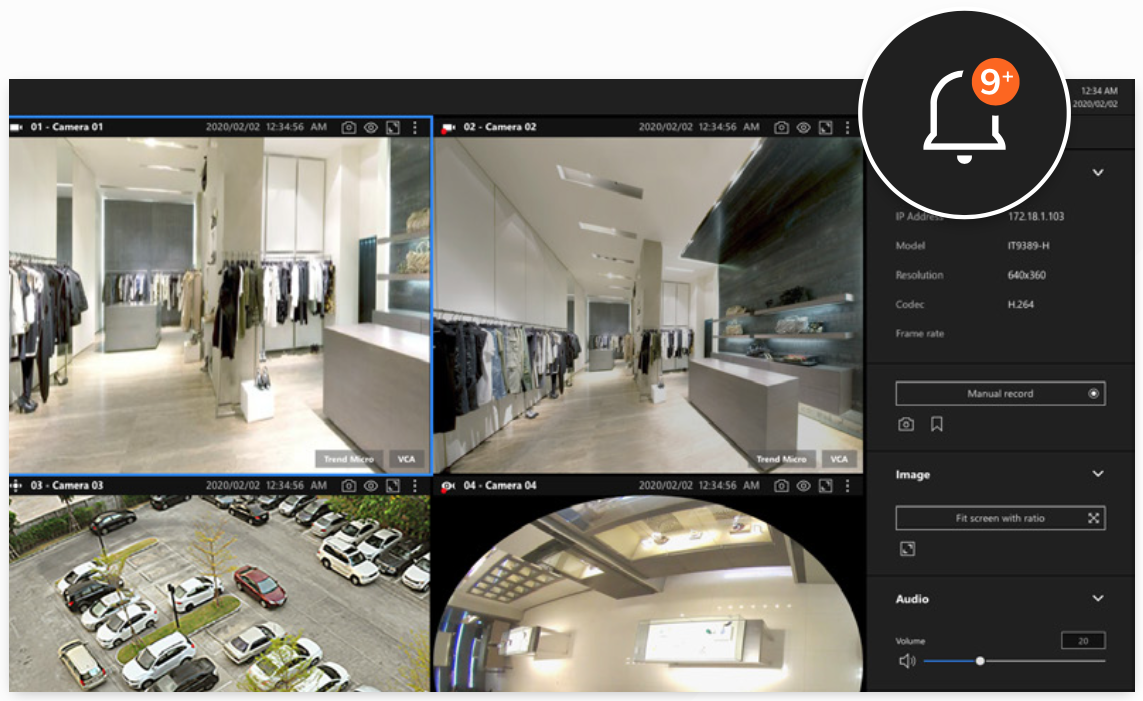The height and width of the screenshot is (701, 1143).
Task: Toggle the eye icon on Camera 04
Action: [803, 485]
